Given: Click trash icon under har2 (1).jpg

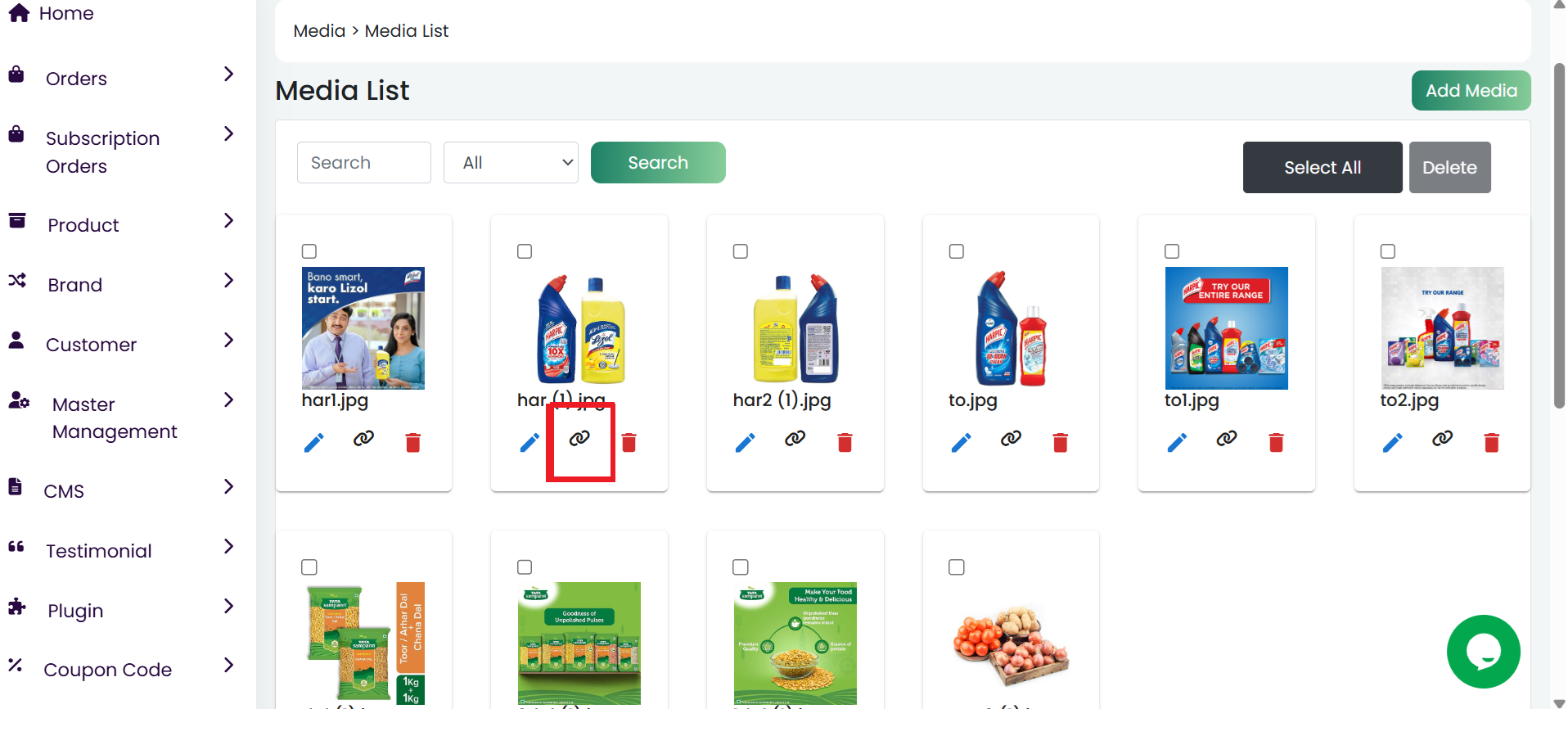Looking at the screenshot, I should pos(845,443).
